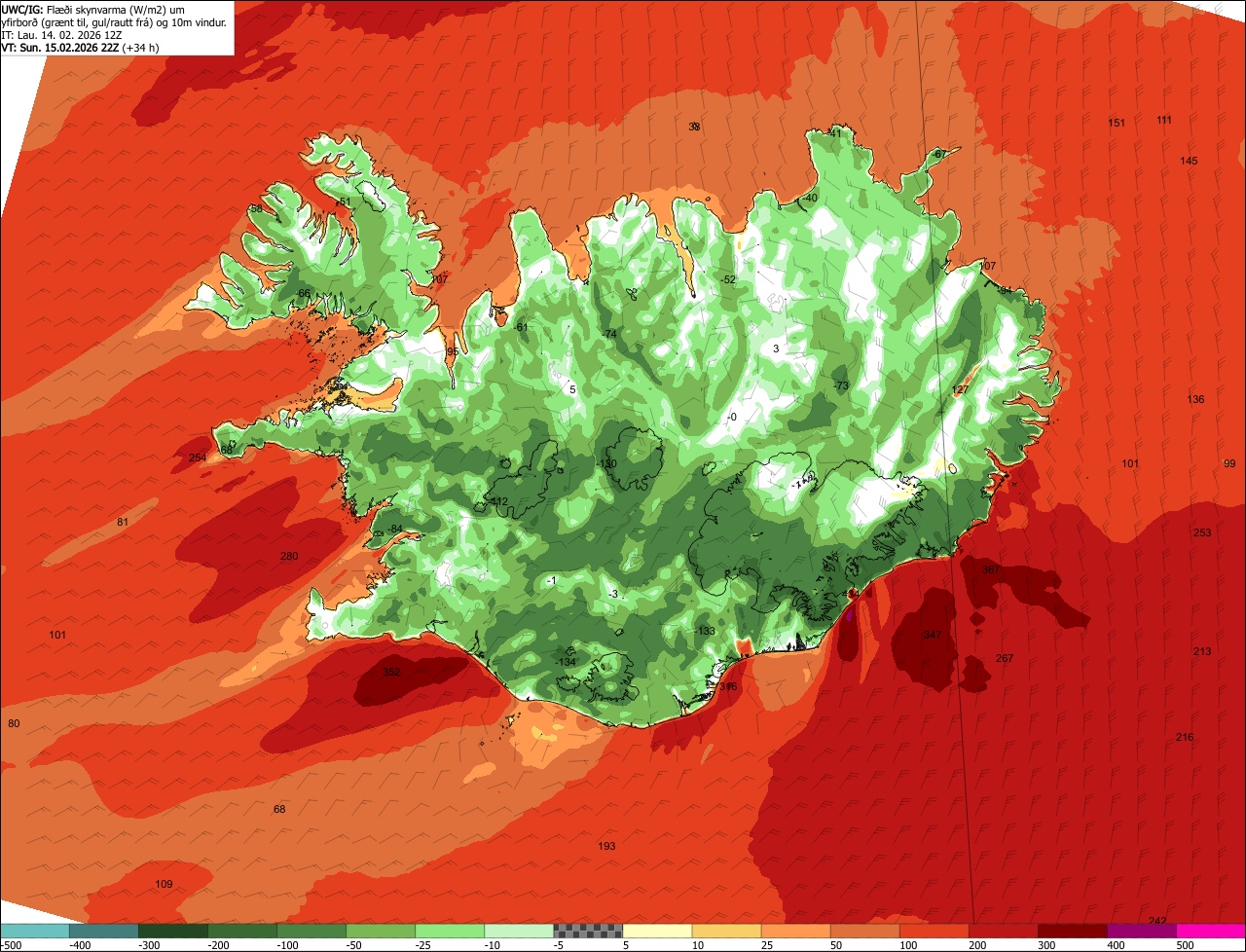The width and height of the screenshot is (1246, 952).
Task: Click the map value '-134'
Action: 565,662
